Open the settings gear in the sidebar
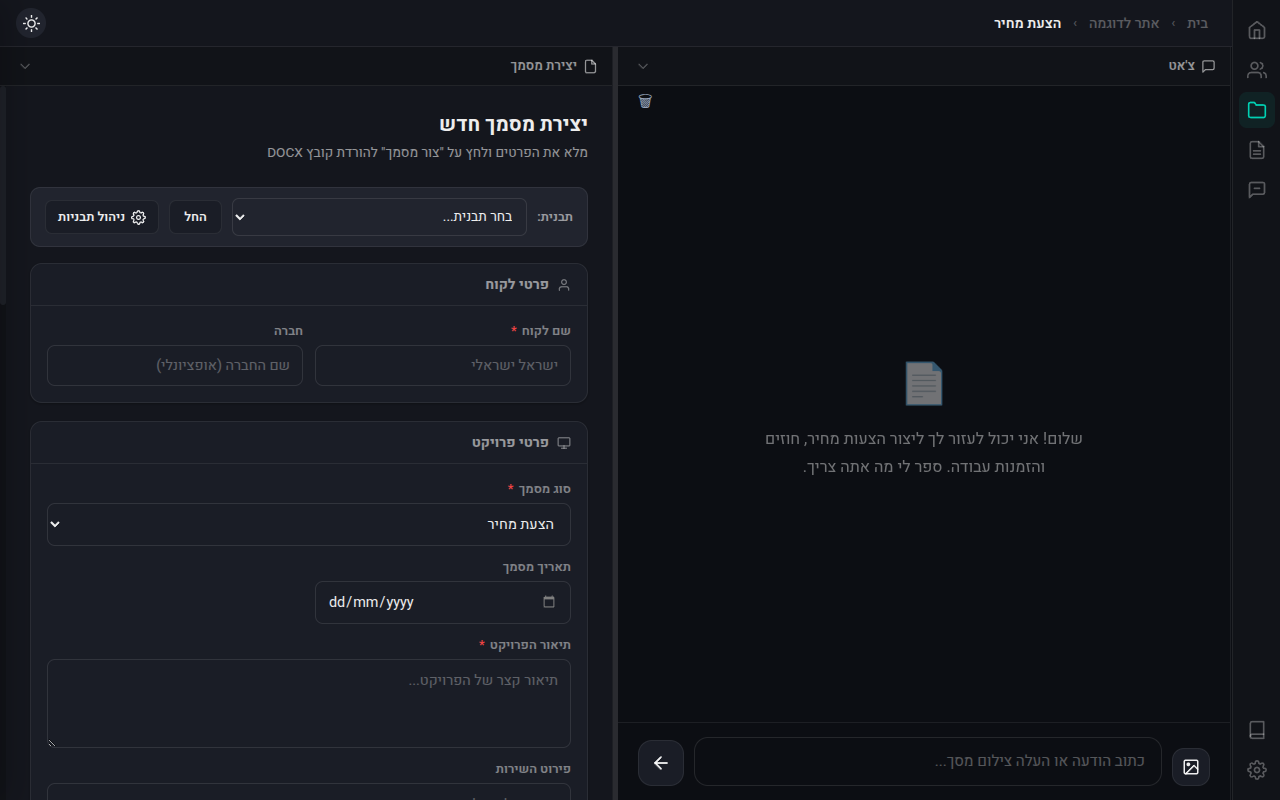Viewport: 1280px width, 800px height. click(1257, 770)
